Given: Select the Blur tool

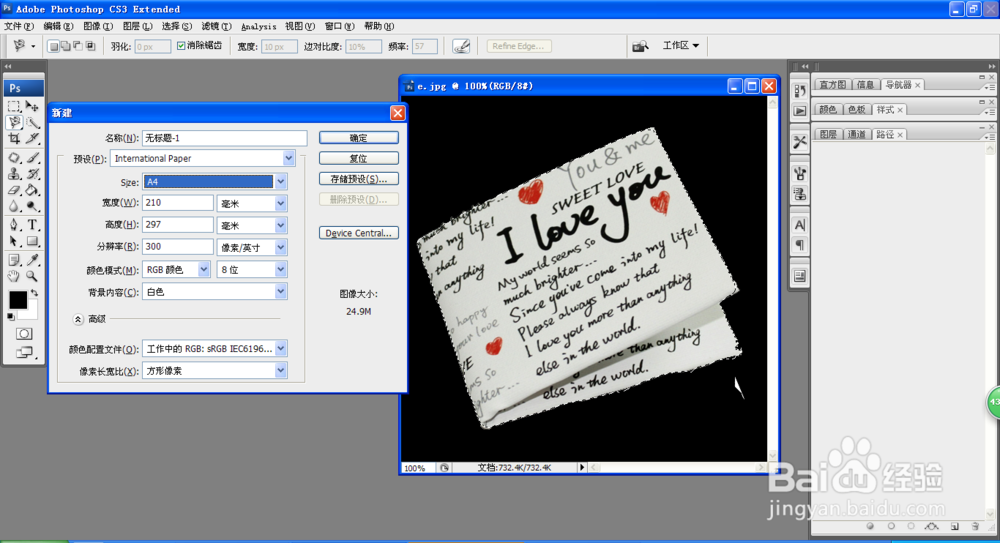Looking at the screenshot, I should [x=14, y=206].
